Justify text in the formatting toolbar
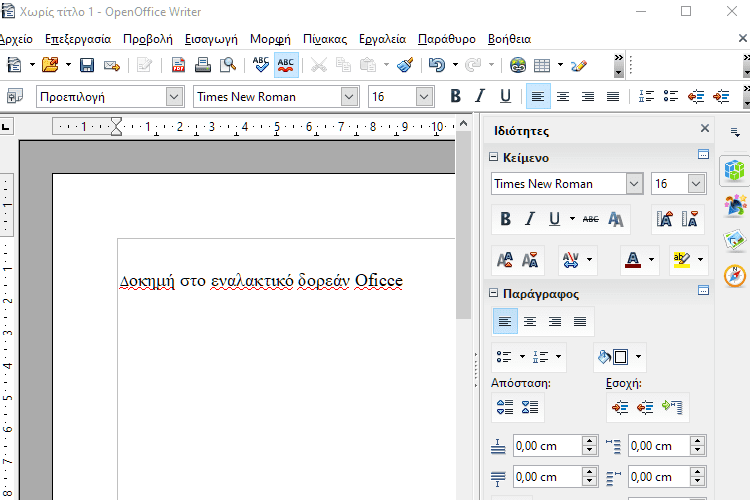Screen dimensions: 750x500 613,97
